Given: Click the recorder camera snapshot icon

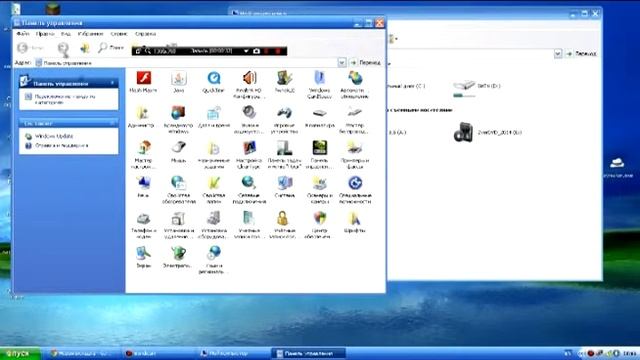Looking at the screenshot, I should 256,51.
